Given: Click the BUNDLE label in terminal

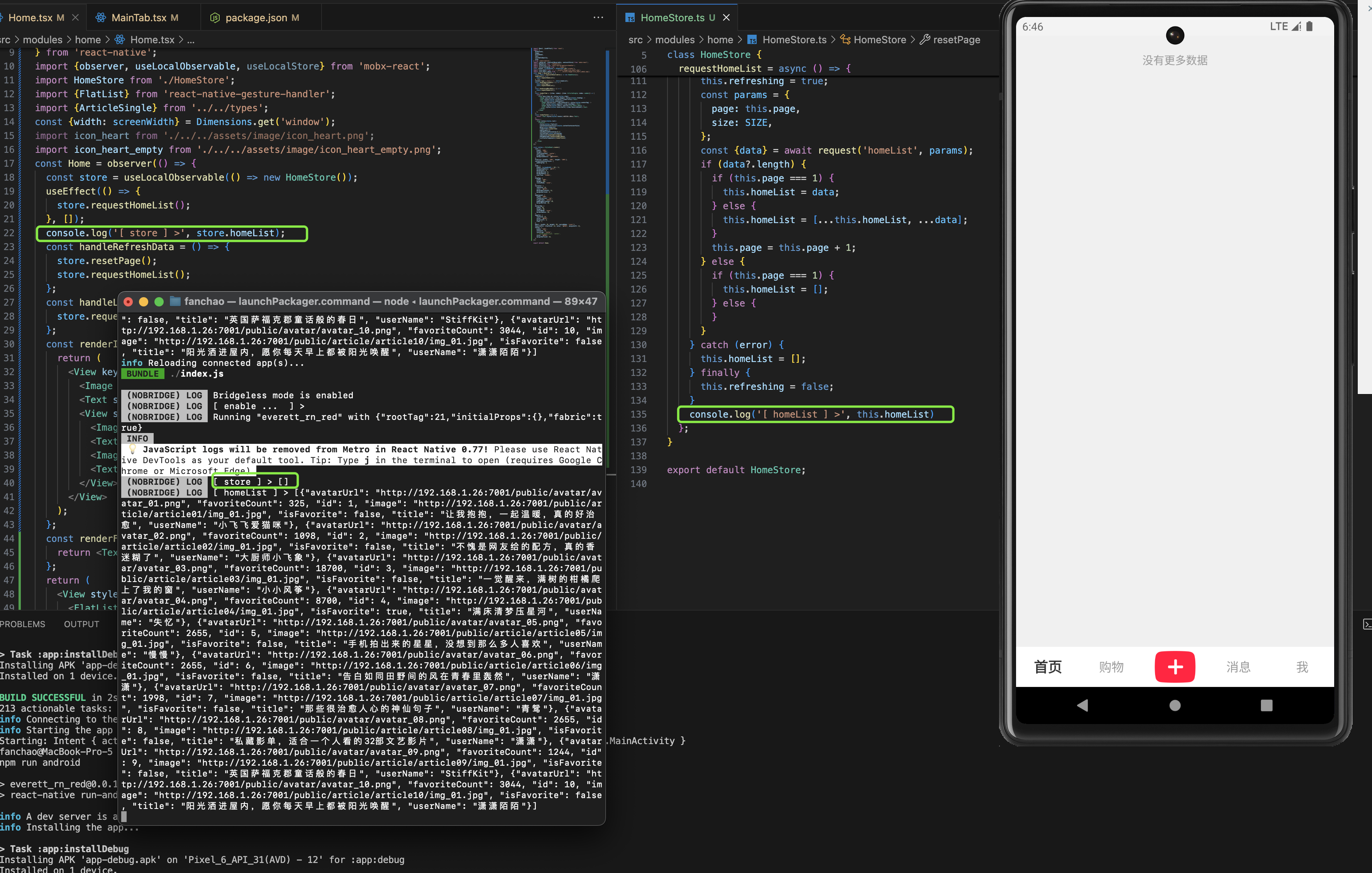Looking at the screenshot, I should click(142, 374).
